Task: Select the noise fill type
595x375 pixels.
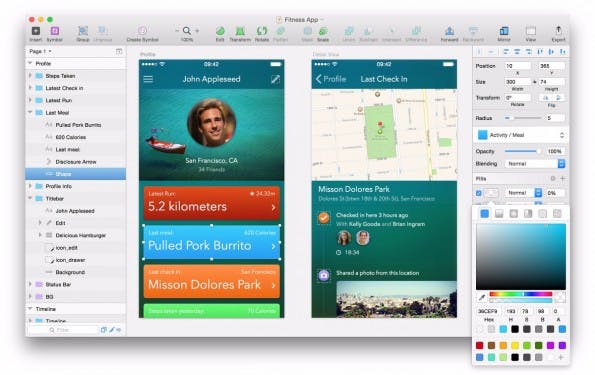Action: click(x=557, y=214)
